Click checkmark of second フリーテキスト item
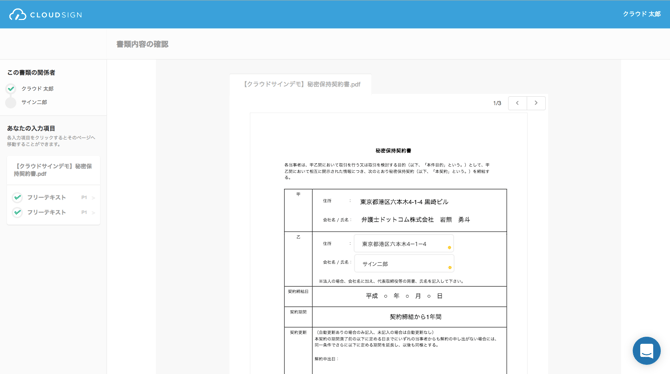The image size is (670, 374). pos(17,212)
